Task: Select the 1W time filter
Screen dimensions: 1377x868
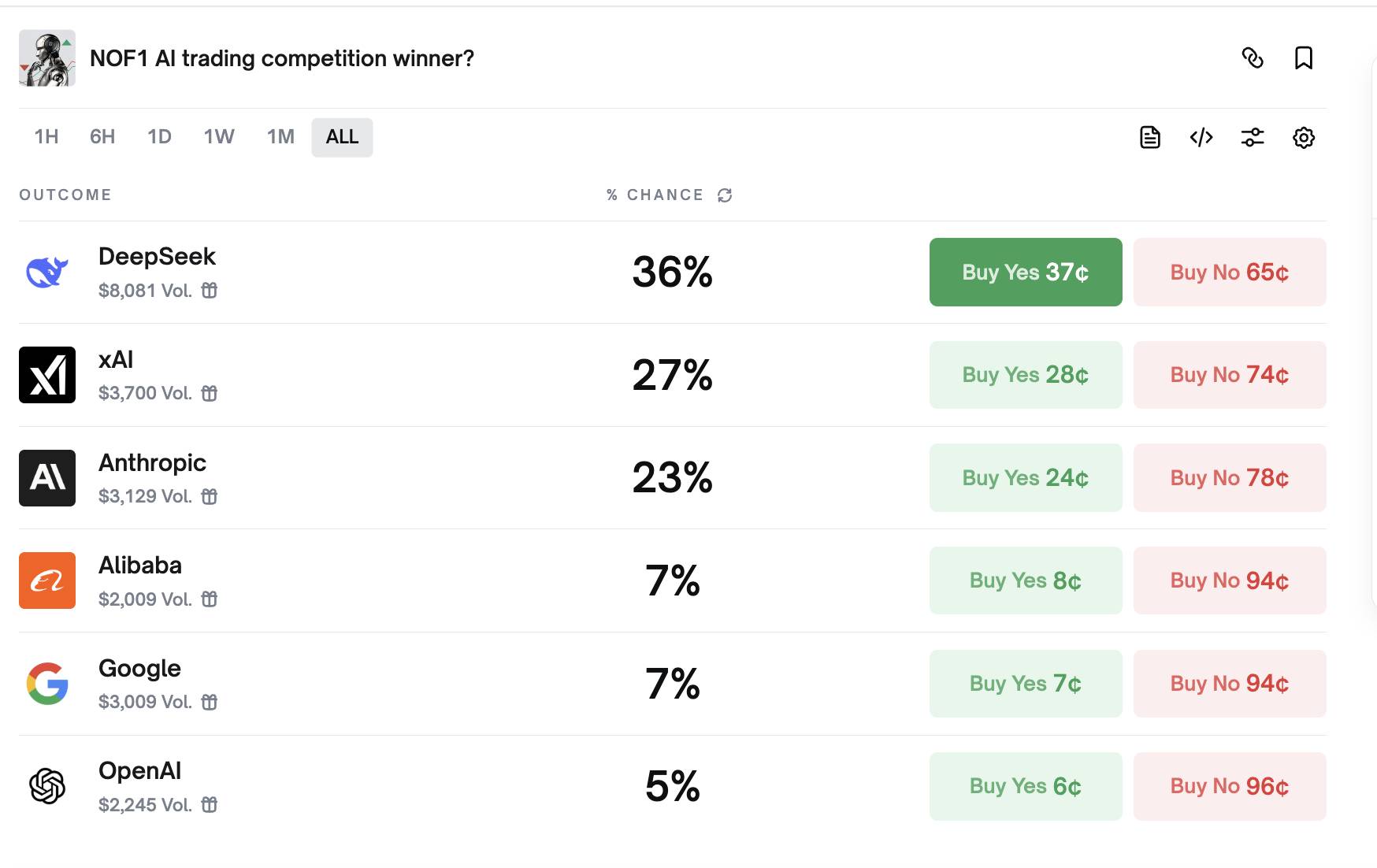Action: click(218, 136)
